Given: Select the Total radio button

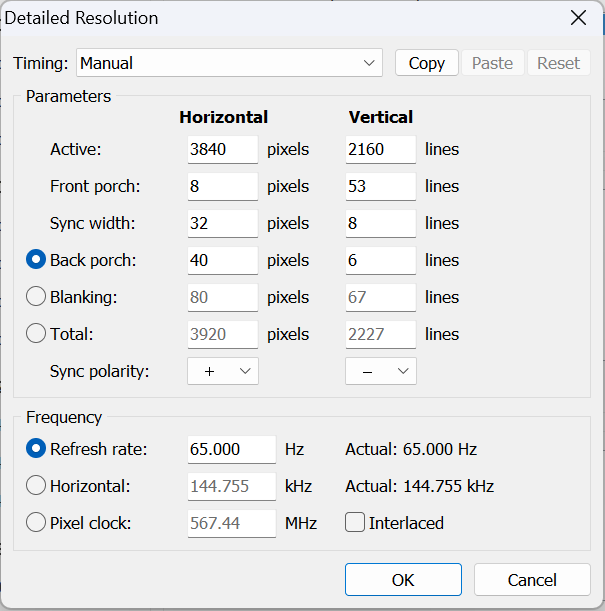Looking at the screenshot, I should (36, 334).
